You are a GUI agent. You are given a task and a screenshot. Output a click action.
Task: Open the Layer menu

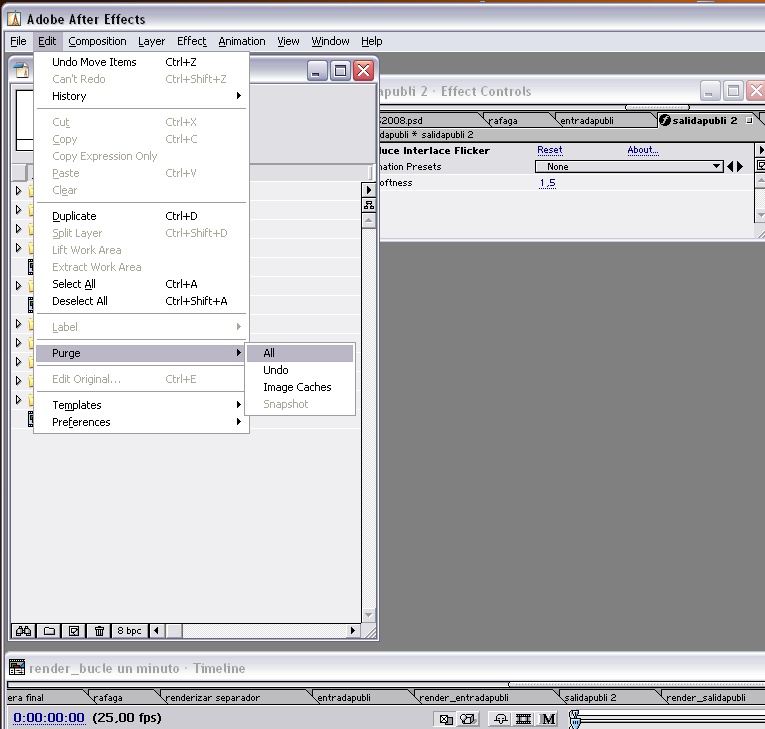(x=151, y=41)
